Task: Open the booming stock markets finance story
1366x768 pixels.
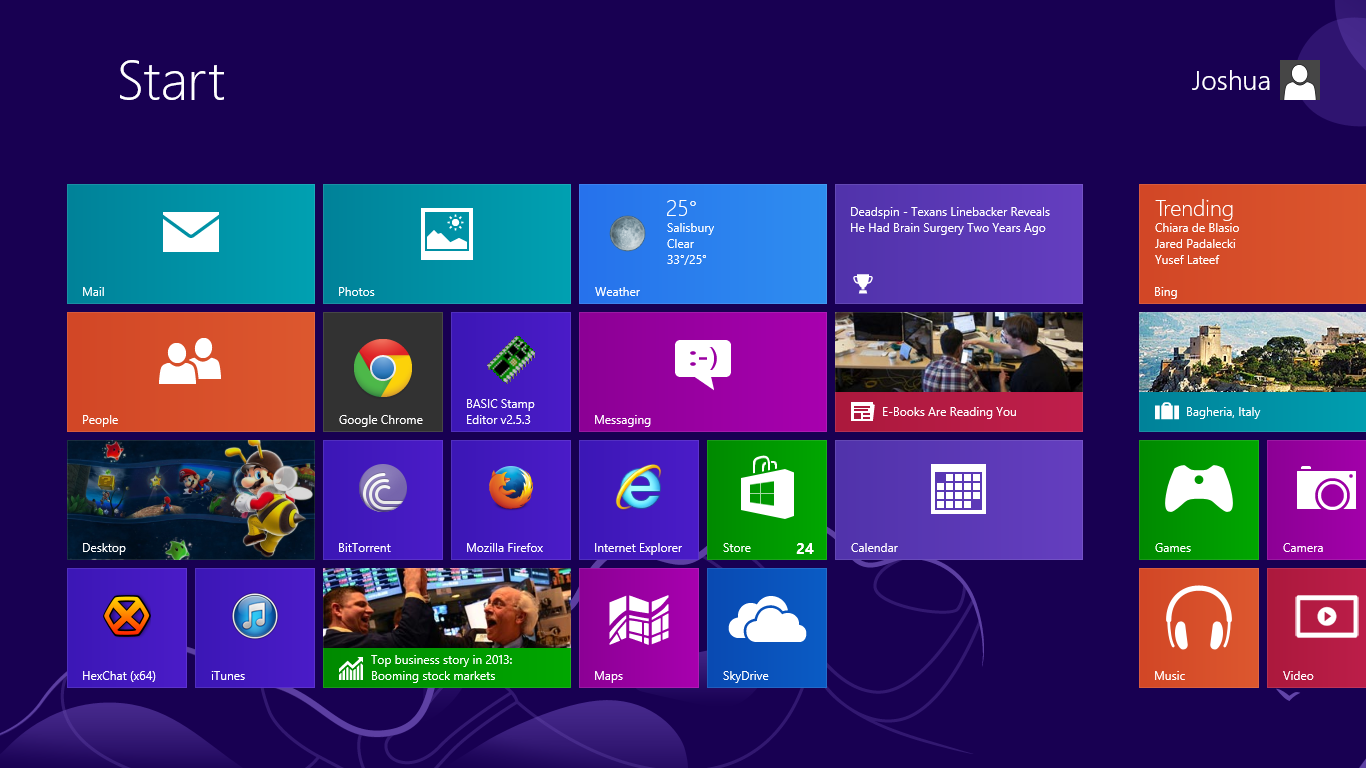Action: 446,627
